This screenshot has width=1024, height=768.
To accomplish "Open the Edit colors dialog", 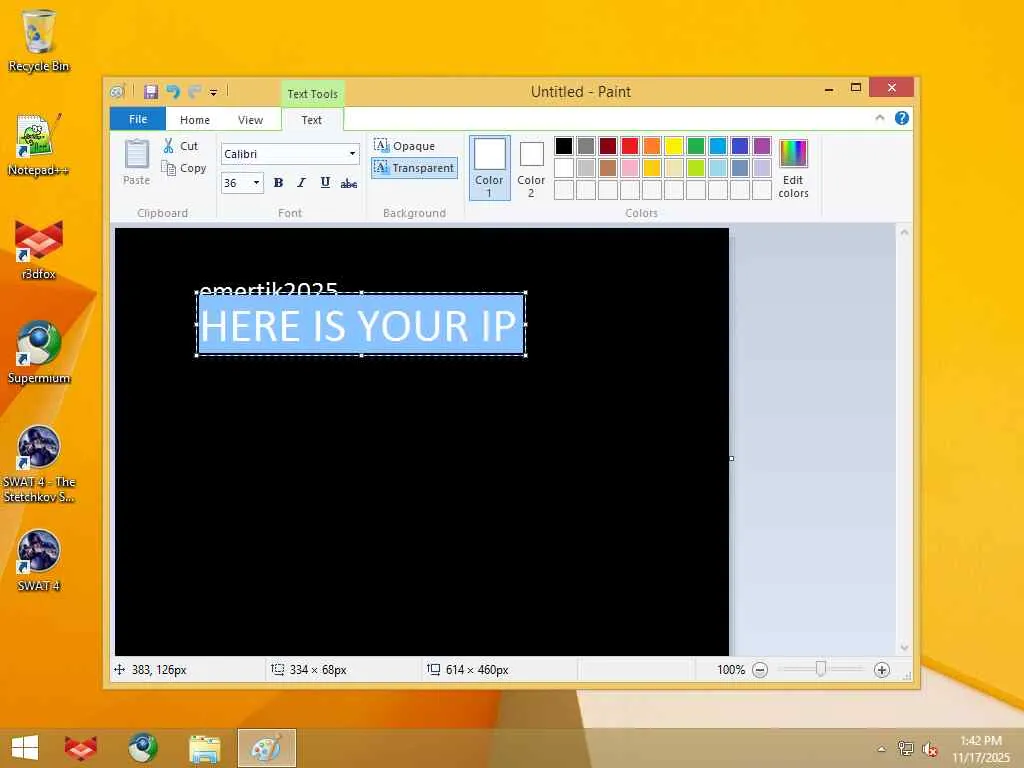I will [x=793, y=168].
